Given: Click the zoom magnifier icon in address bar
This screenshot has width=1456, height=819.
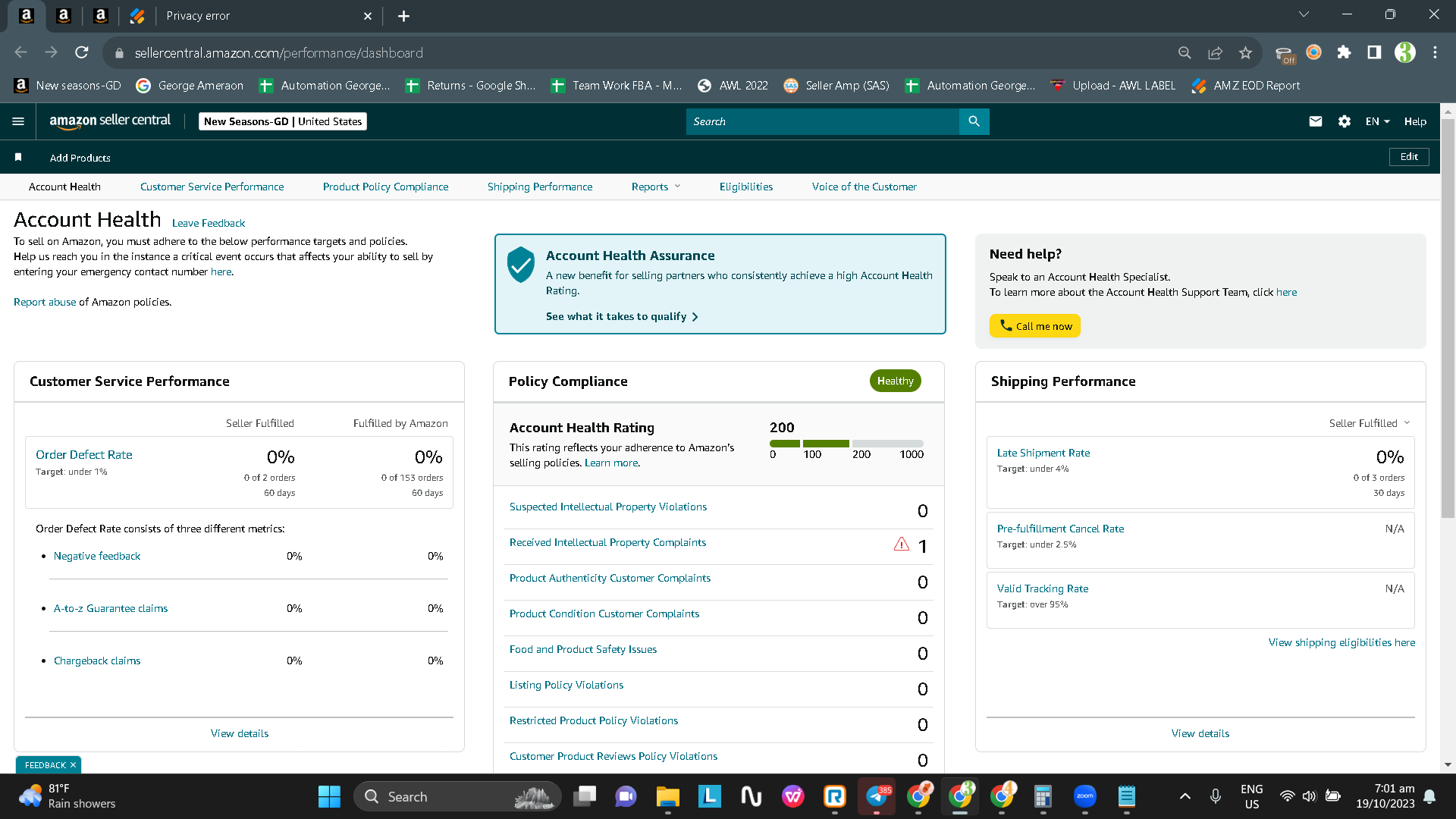Looking at the screenshot, I should pos(1185,52).
